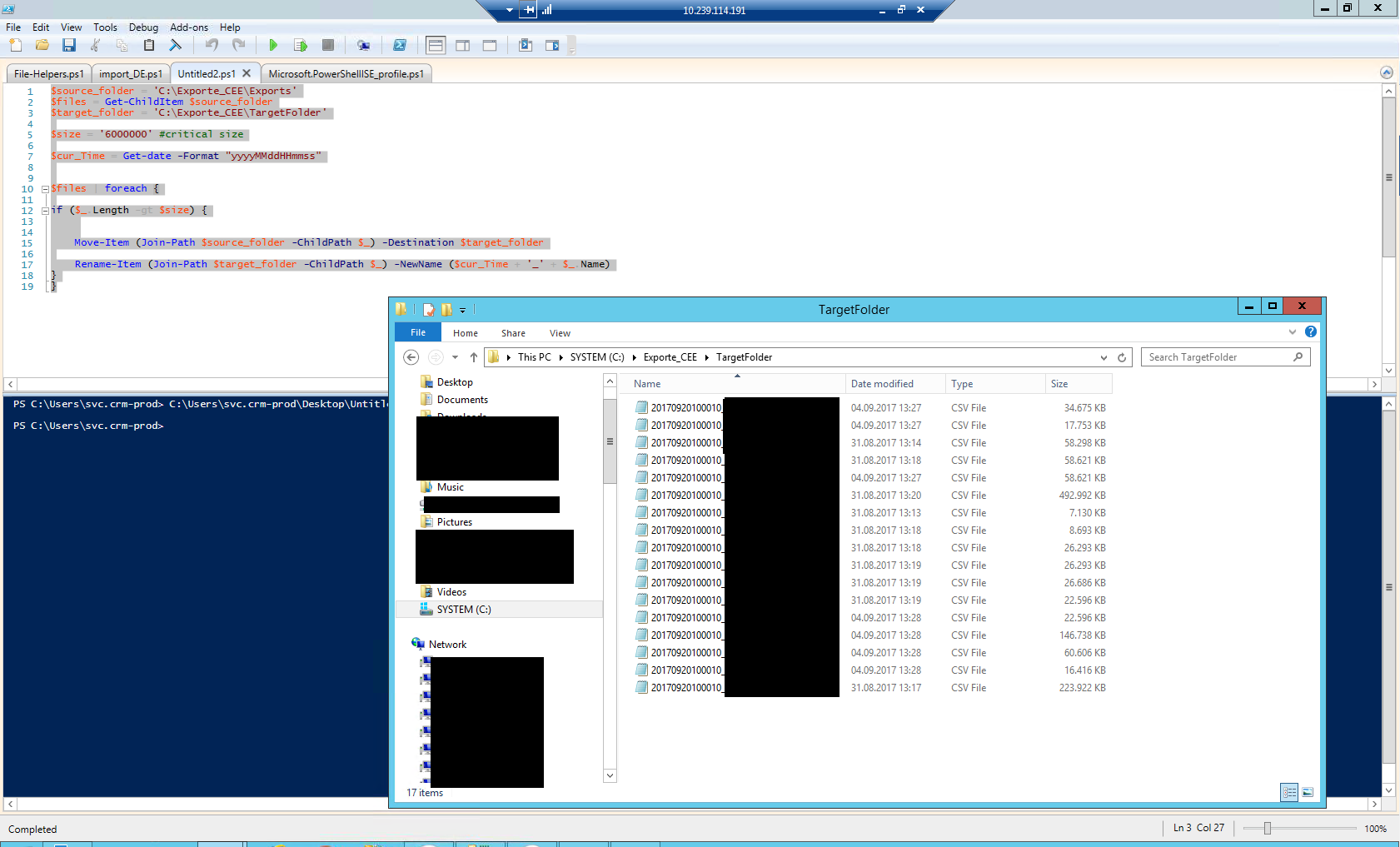The width and height of the screenshot is (1400, 847).
Task: Save the script with the floppy disk icon
Action: 69,45
